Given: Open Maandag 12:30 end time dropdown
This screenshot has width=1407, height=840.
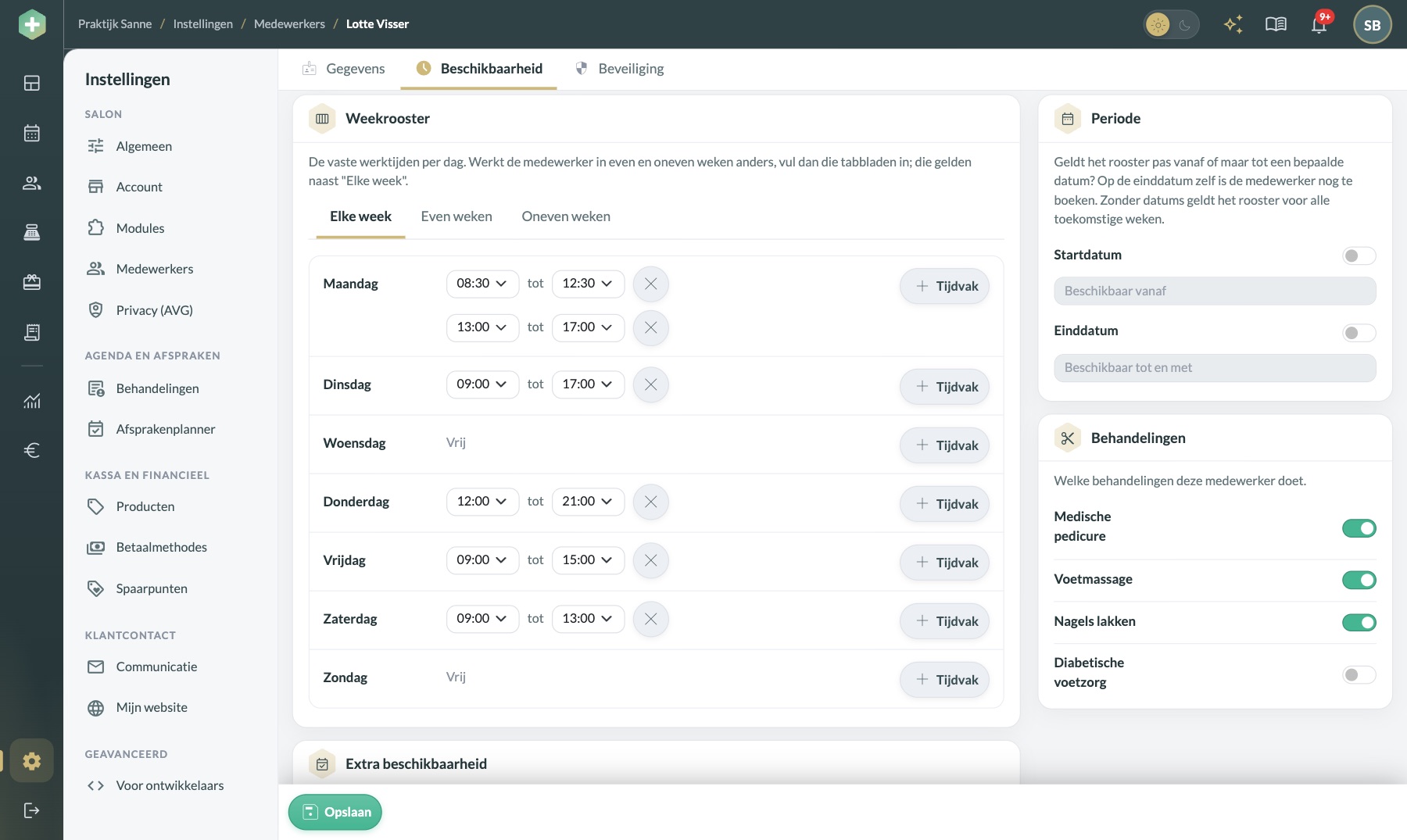Looking at the screenshot, I should click(x=588, y=284).
